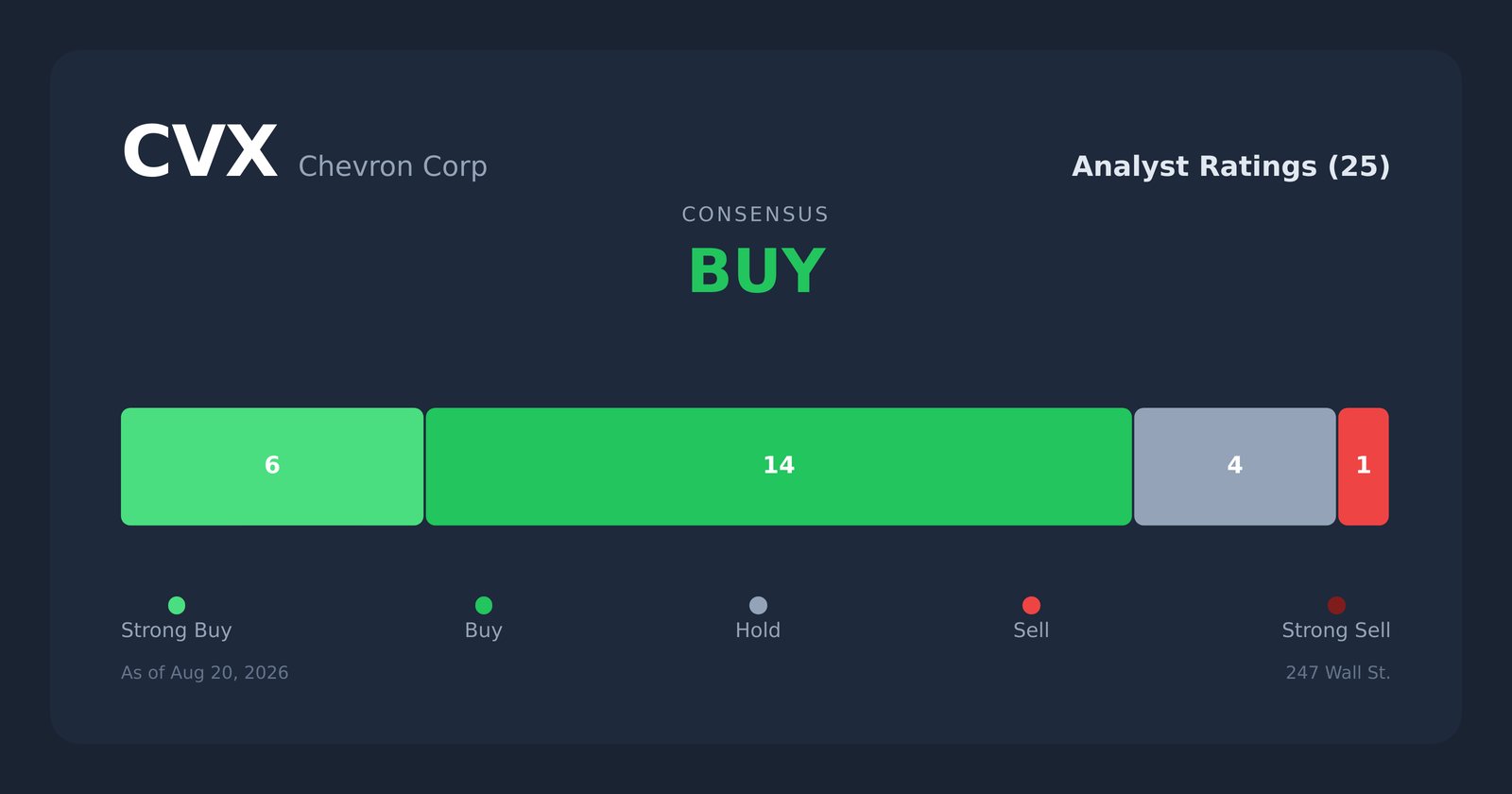This screenshot has height=794, width=1512.
Task: Click the gray Hold legend dot
Action: (x=758, y=605)
